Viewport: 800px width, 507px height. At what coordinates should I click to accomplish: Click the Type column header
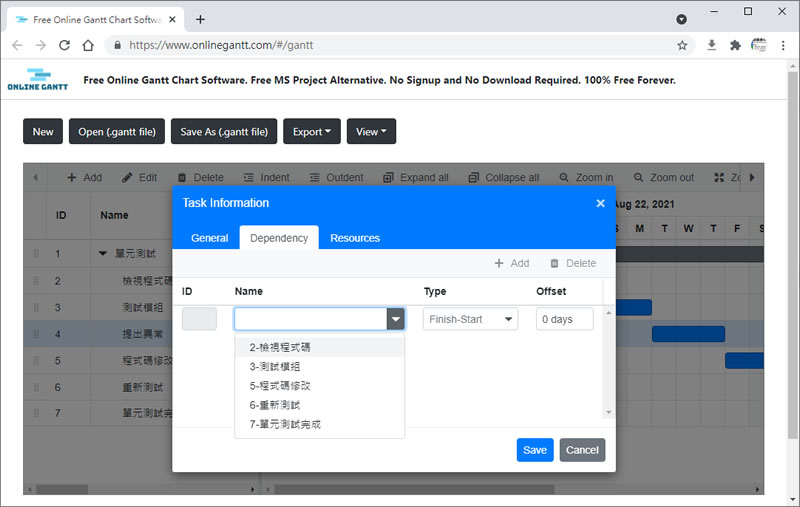[435, 291]
